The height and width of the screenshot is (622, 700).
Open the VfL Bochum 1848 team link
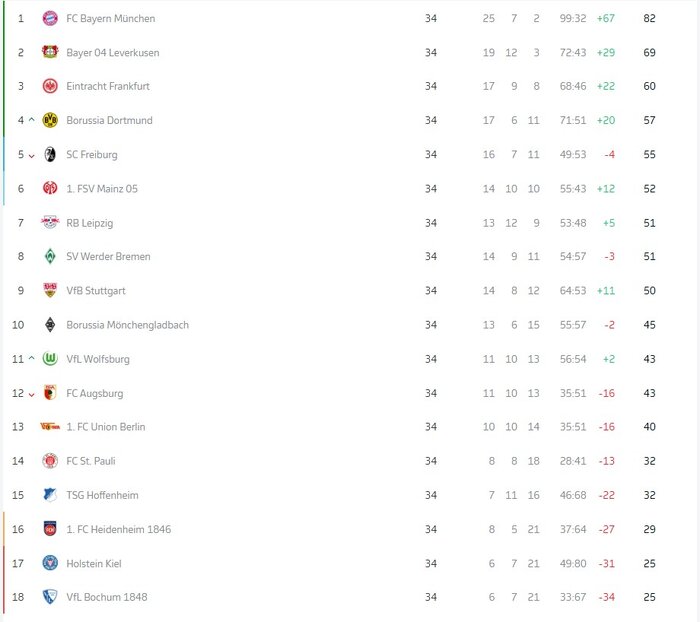point(107,597)
